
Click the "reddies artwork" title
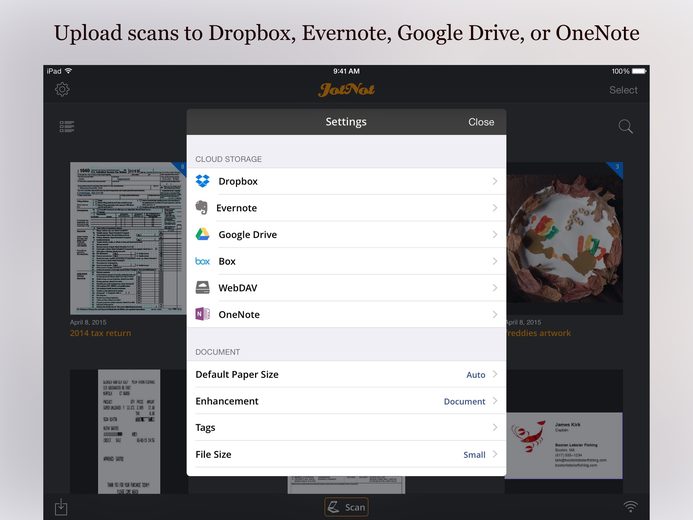pos(539,333)
